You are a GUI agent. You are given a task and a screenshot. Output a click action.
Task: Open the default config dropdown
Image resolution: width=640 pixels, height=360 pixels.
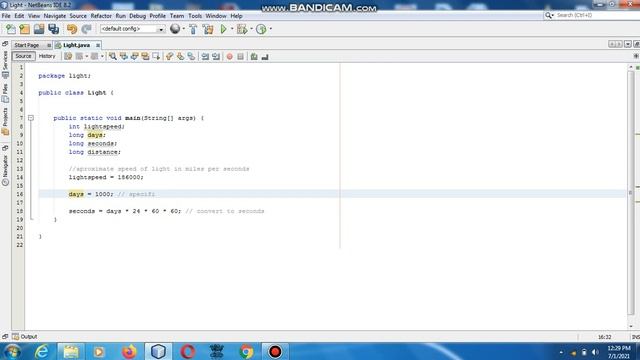tap(133, 29)
